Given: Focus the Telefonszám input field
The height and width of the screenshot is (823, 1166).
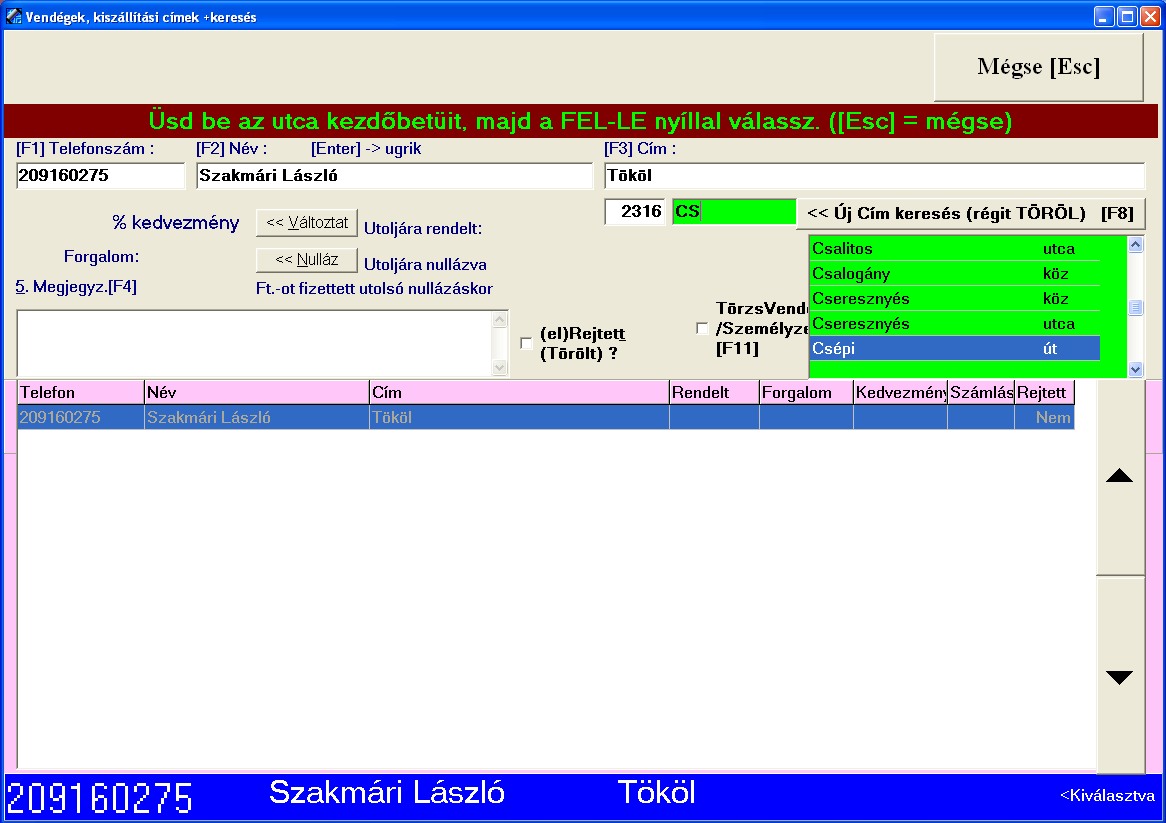Looking at the screenshot, I should coord(100,175).
